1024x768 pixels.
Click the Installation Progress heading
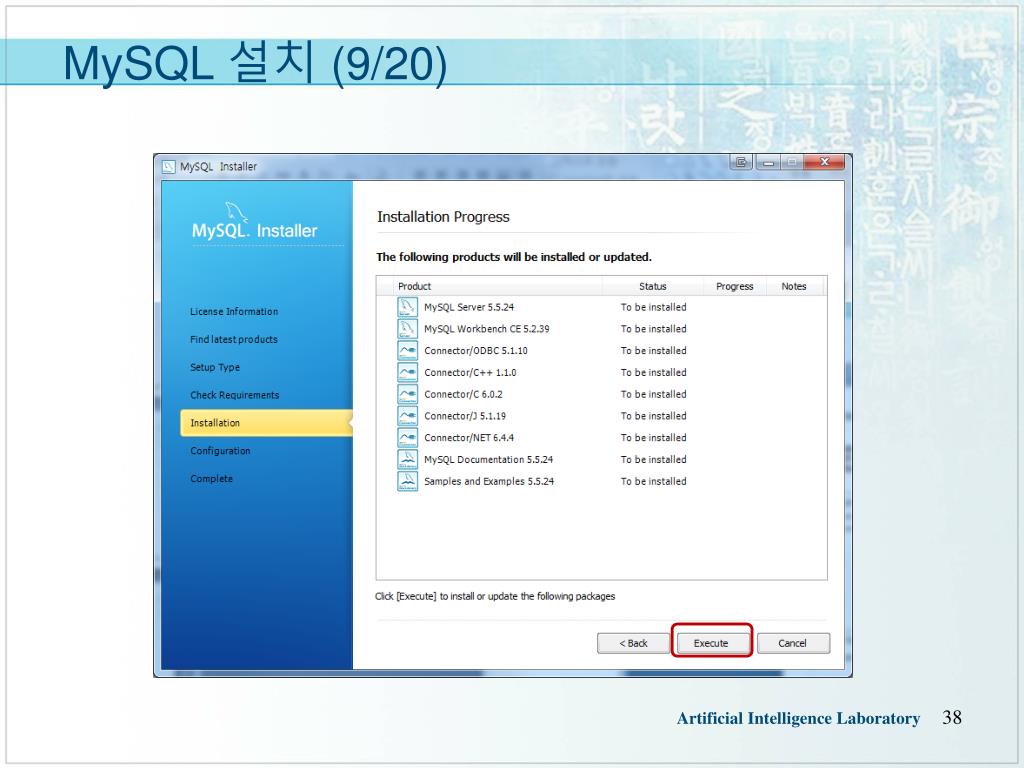[x=443, y=217]
